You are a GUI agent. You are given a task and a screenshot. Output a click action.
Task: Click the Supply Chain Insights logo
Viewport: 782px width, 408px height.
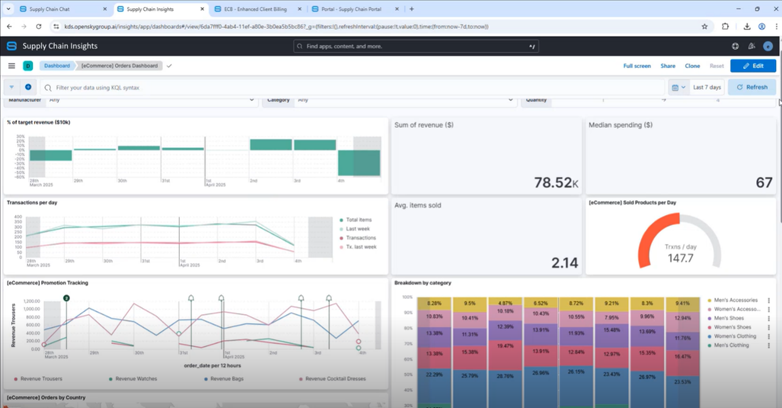click(x=12, y=46)
